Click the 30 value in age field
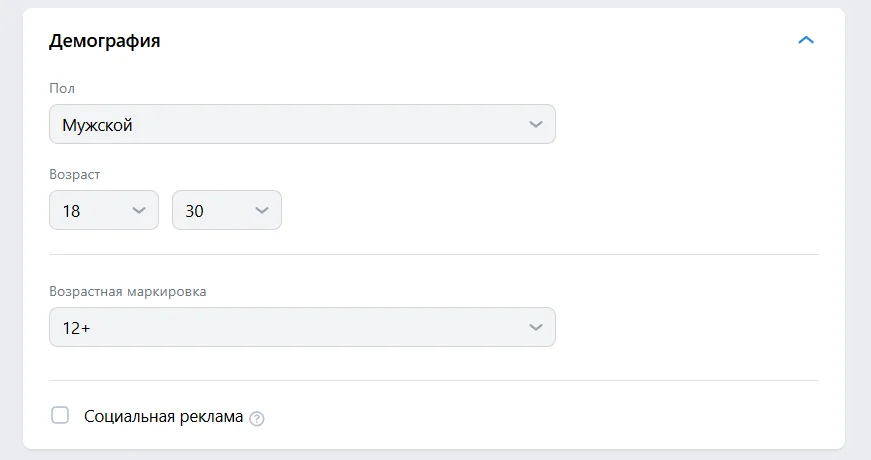Image resolution: width=871 pixels, height=460 pixels. (194, 212)
